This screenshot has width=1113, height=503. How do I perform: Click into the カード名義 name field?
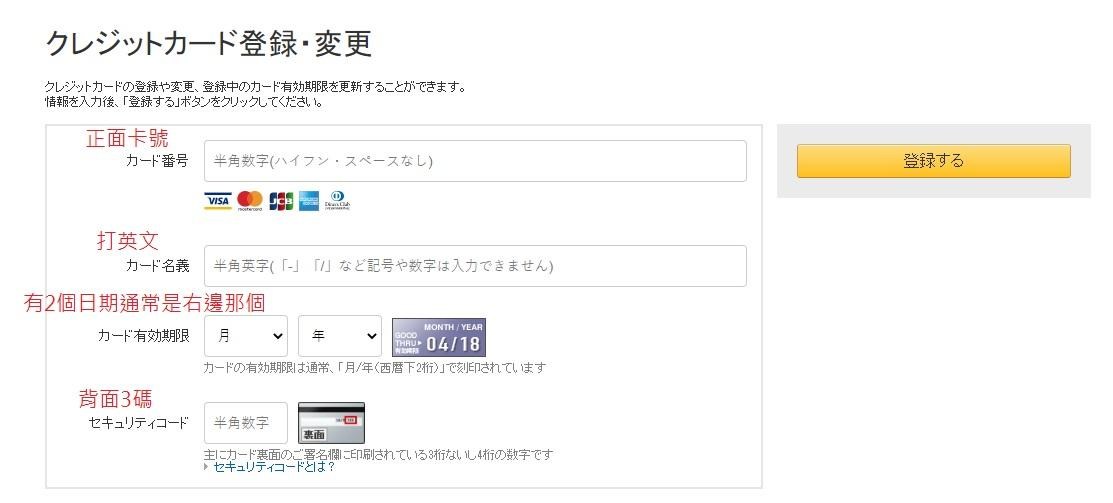[475, 266]
